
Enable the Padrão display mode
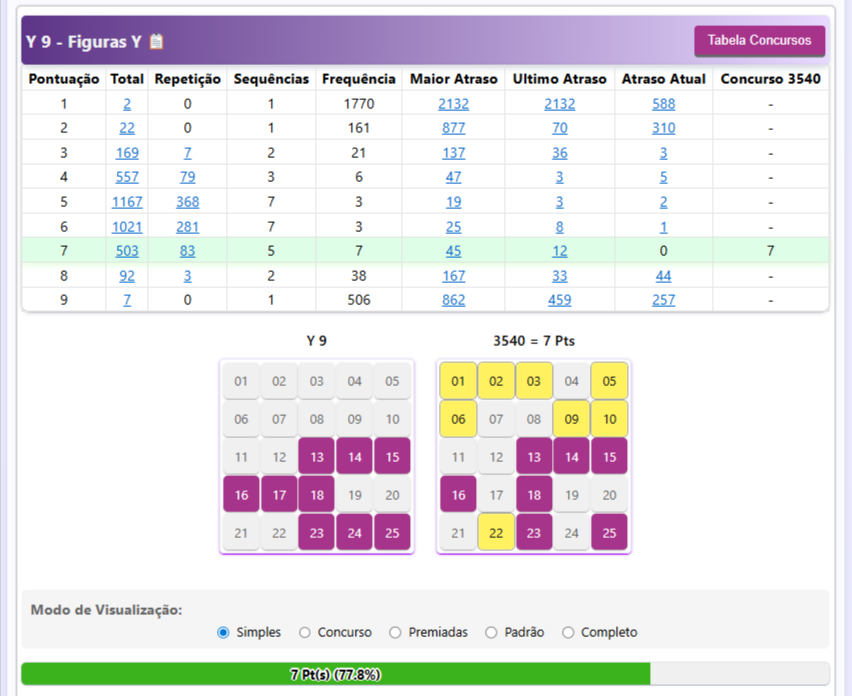[x=491, y=632]
